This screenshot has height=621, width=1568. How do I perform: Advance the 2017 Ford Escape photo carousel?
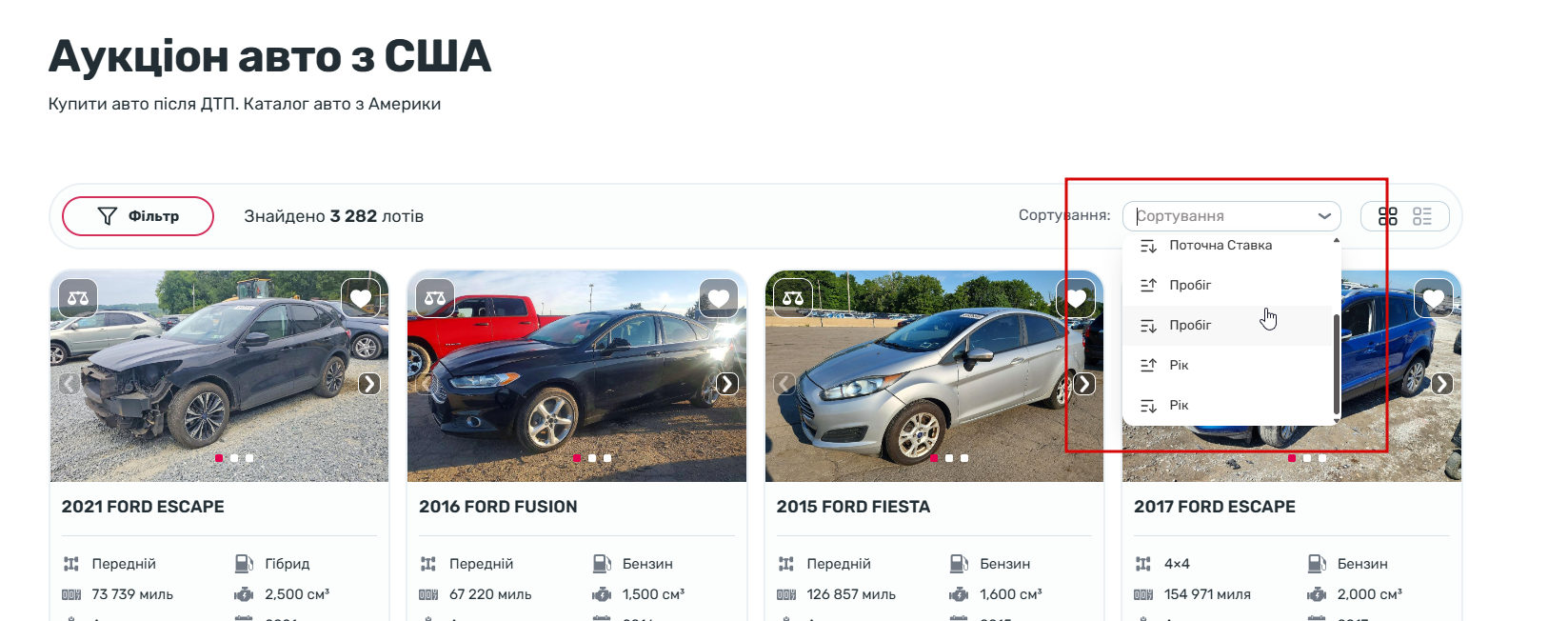point(1442,384)
